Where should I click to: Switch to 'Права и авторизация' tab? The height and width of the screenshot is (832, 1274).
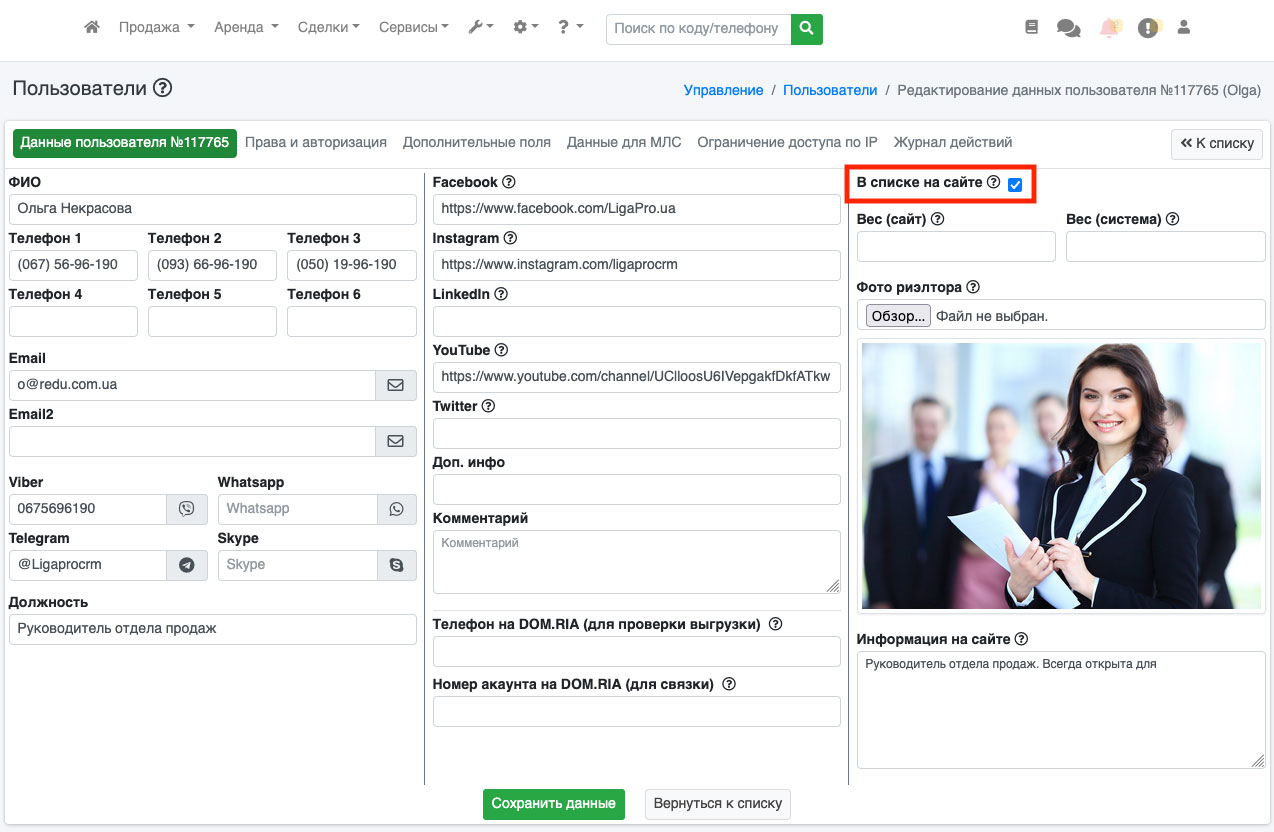click(316, 143)
